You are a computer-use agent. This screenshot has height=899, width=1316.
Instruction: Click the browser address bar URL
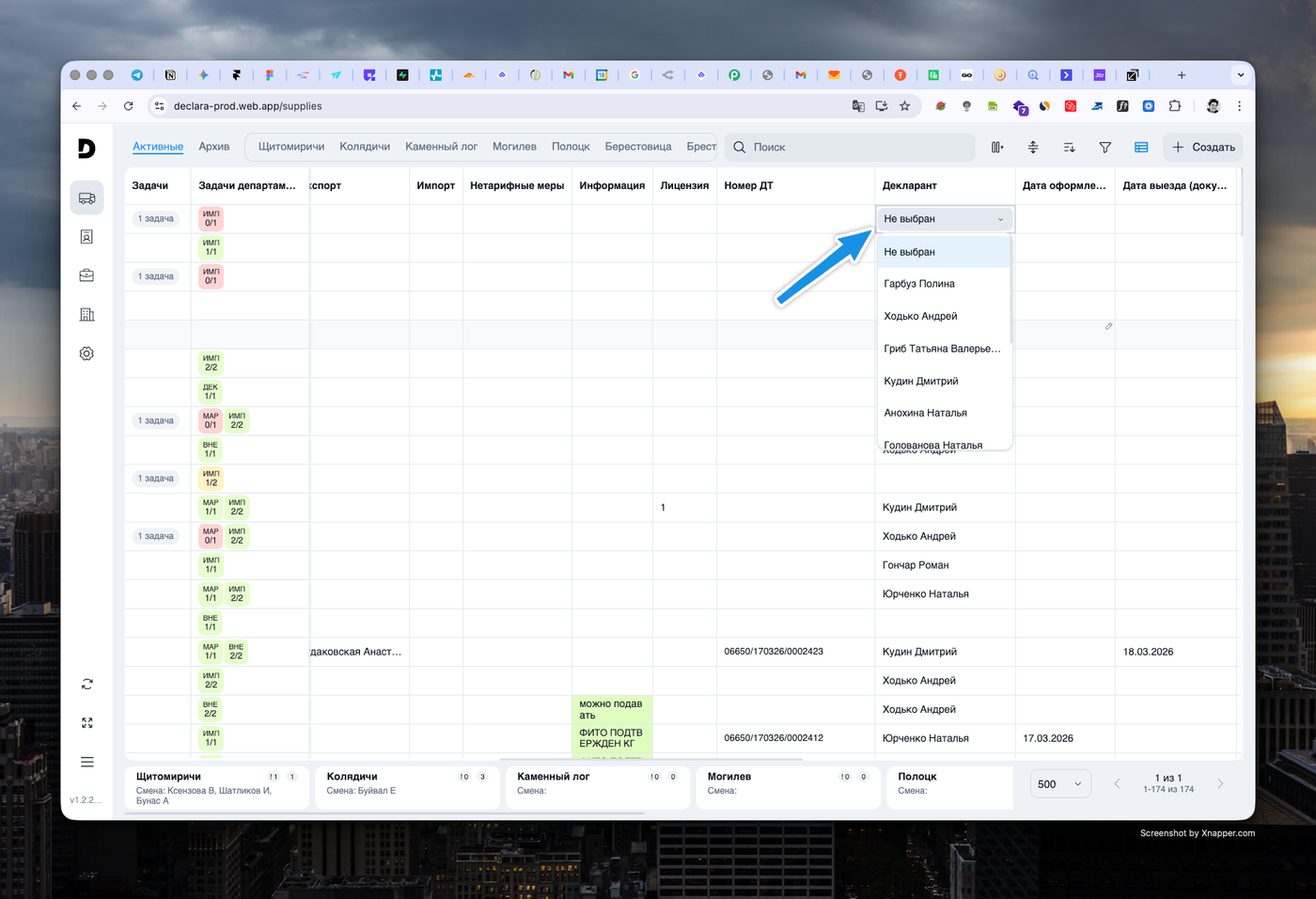pos(248,106)
